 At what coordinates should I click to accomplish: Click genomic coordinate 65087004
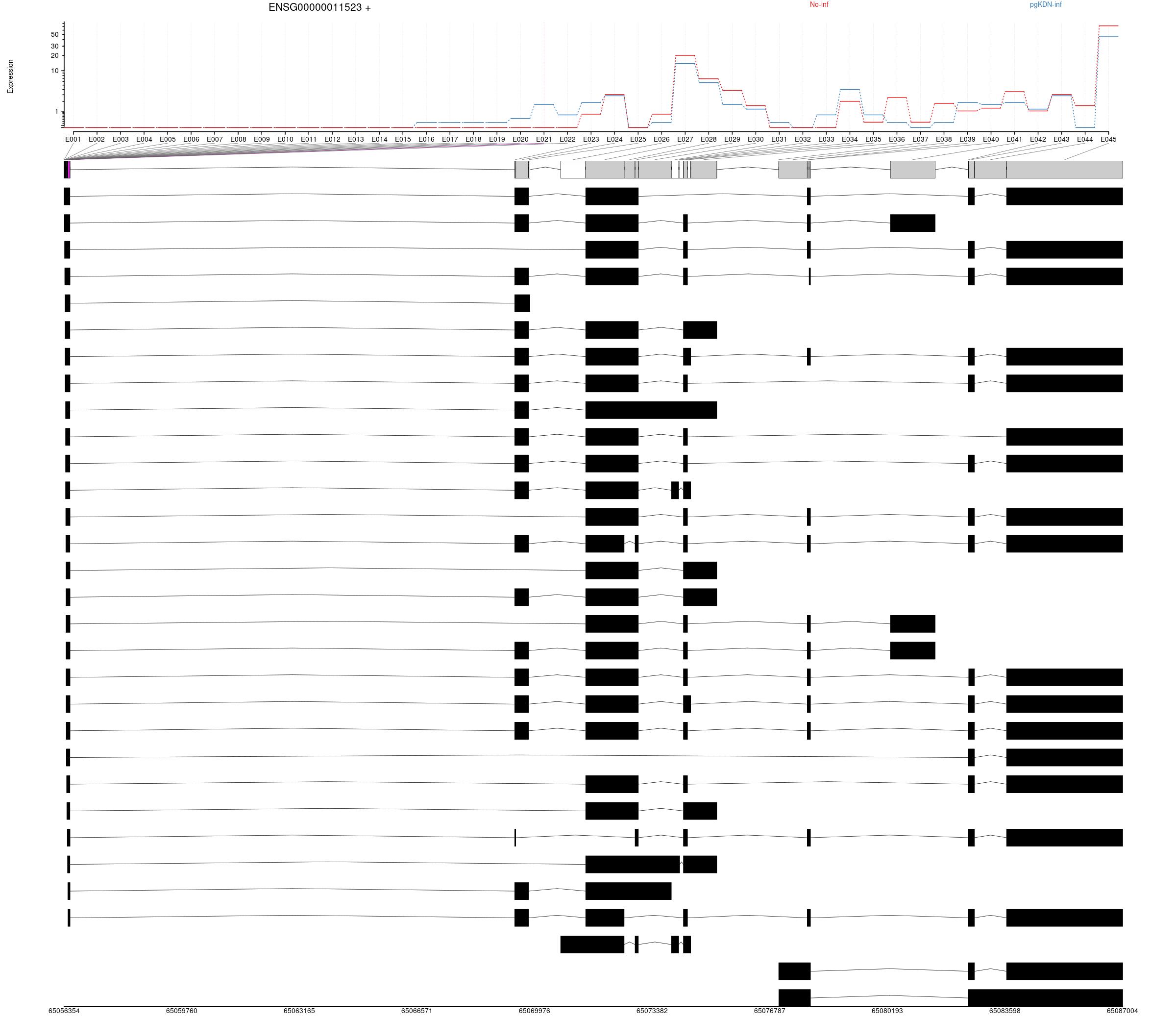[x=1123, y=1011]
